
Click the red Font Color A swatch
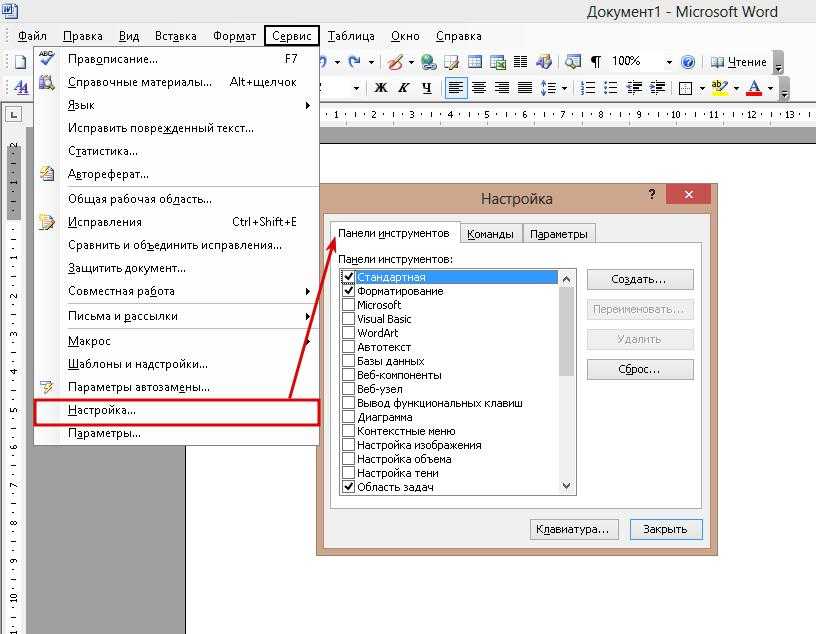point(754,87)
